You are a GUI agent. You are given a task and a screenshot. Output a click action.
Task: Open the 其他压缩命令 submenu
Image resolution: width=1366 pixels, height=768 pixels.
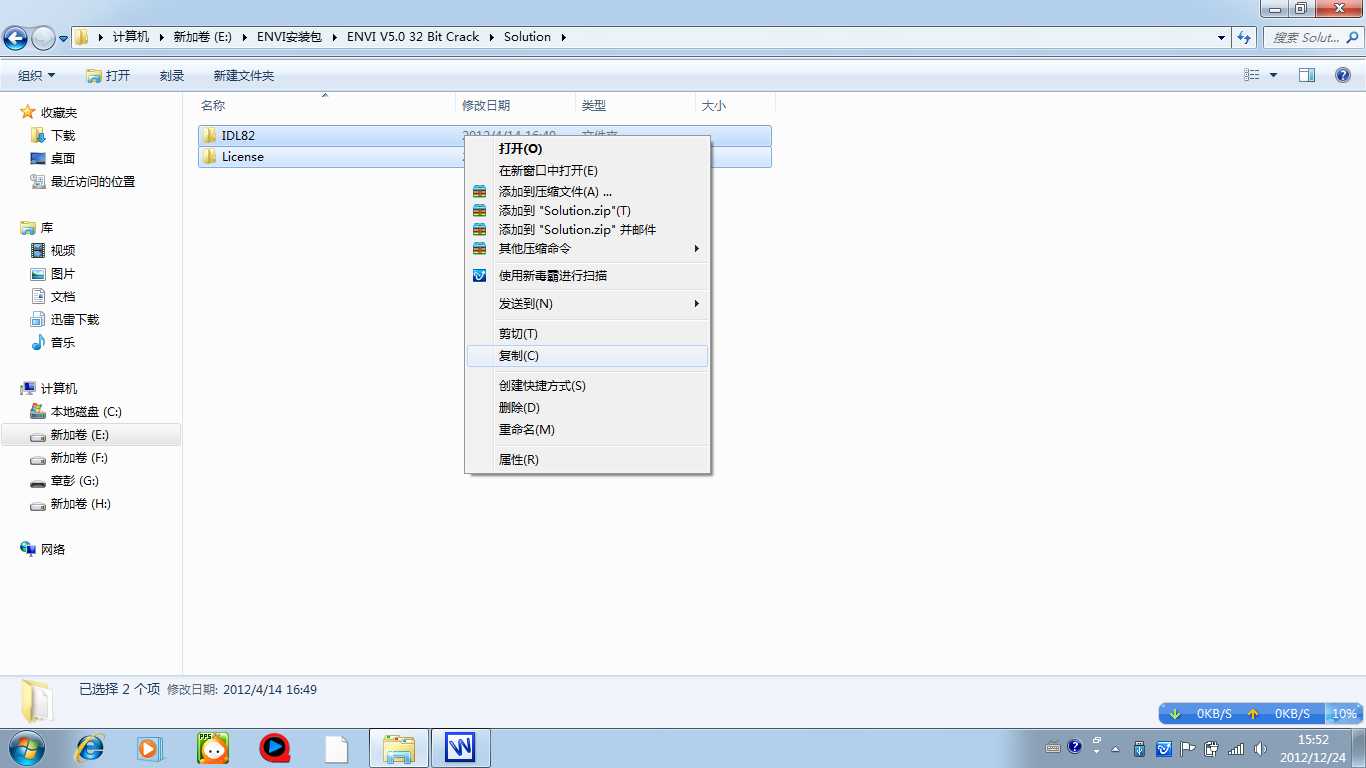click(588, 249)
